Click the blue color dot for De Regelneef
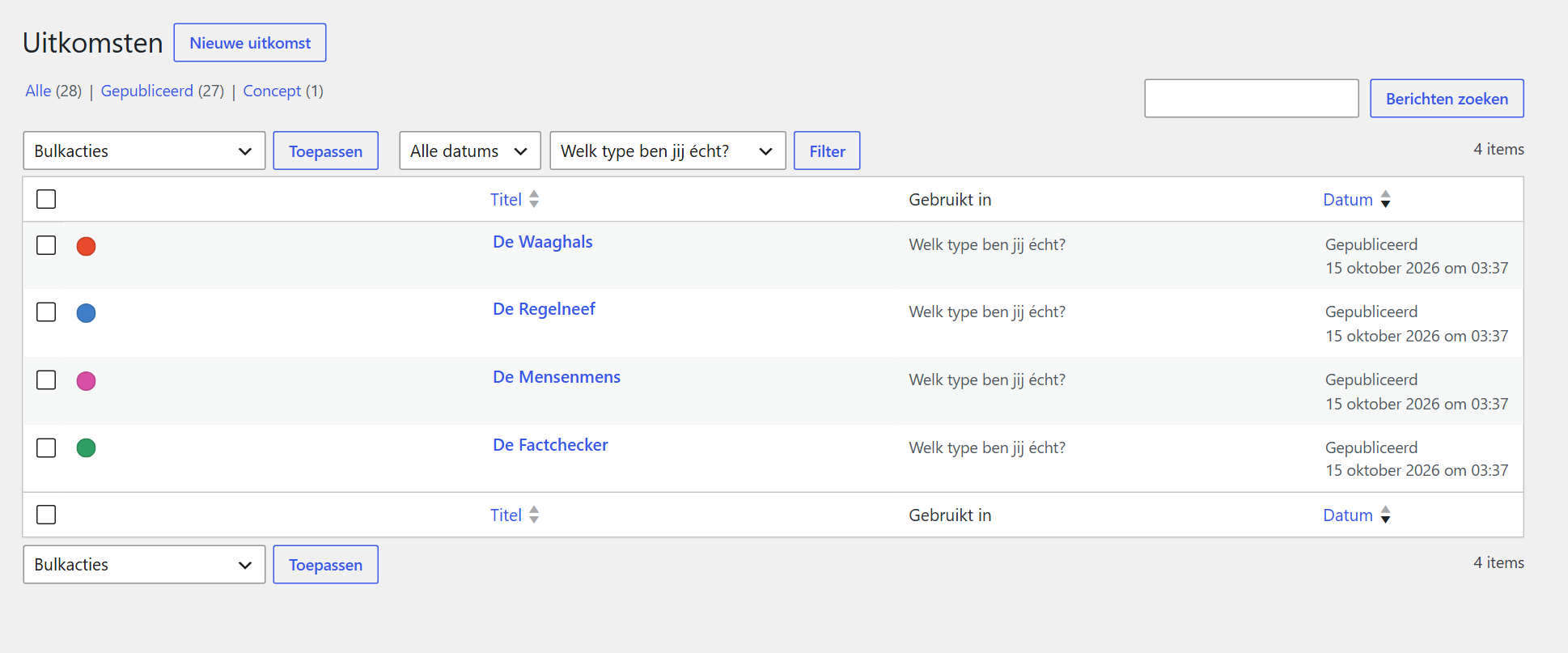The height and width of the screenshot is (653, 1568). point(86,313)
